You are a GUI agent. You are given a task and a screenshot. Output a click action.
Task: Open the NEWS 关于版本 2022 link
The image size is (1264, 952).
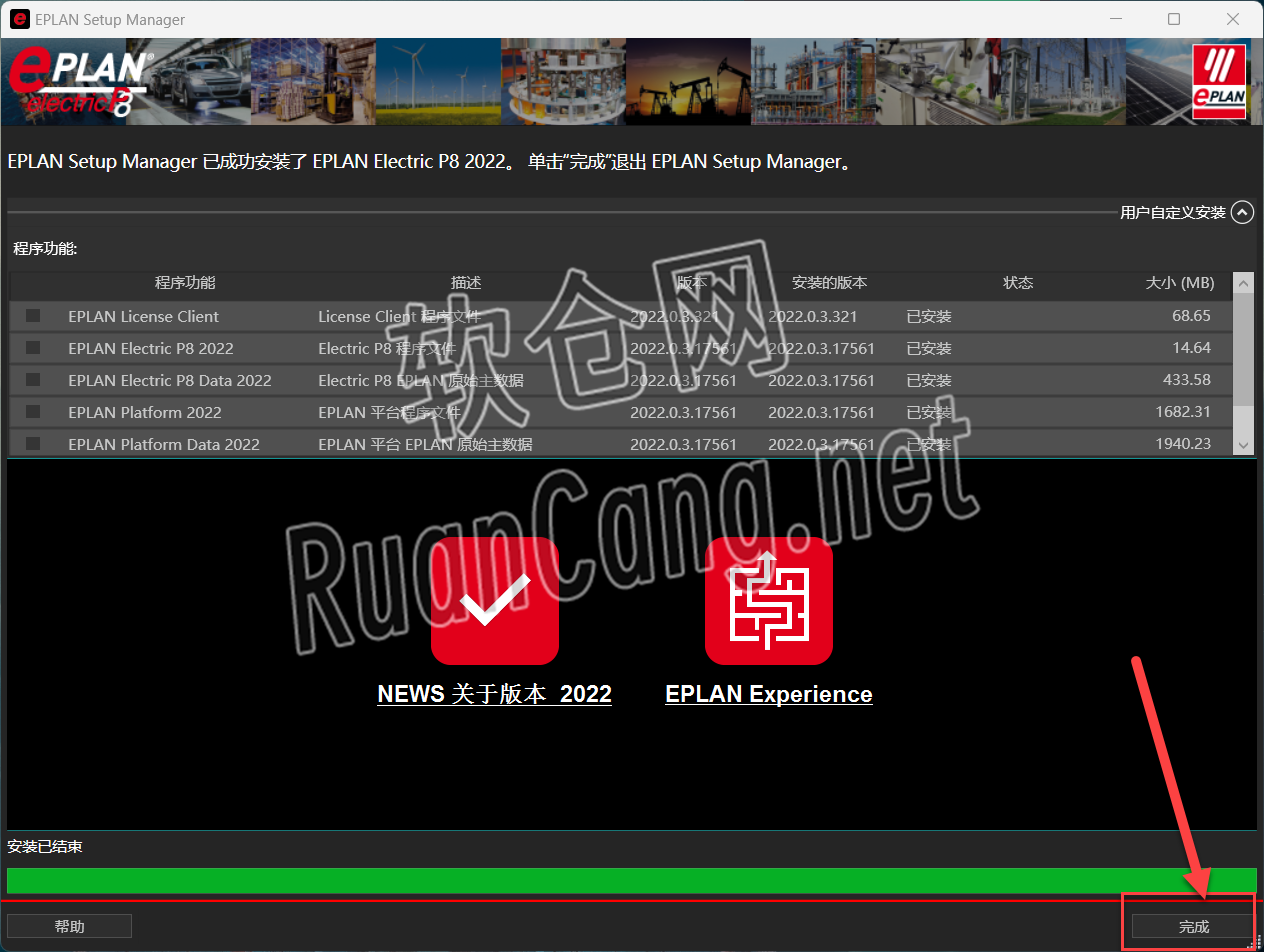point(494,694)
